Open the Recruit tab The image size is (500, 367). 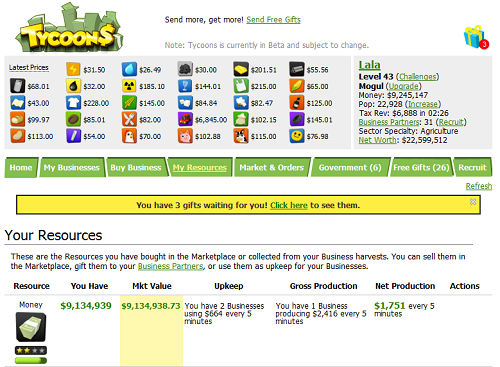pyautogui.click(x=472, y=167)
